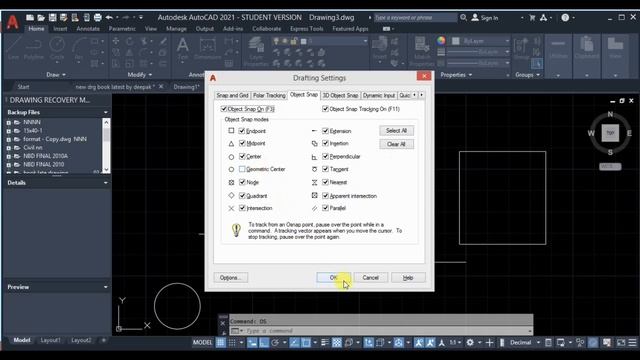
Task: Toggle Object Snap On (F3) checkbox
Action: pos(224,109)
